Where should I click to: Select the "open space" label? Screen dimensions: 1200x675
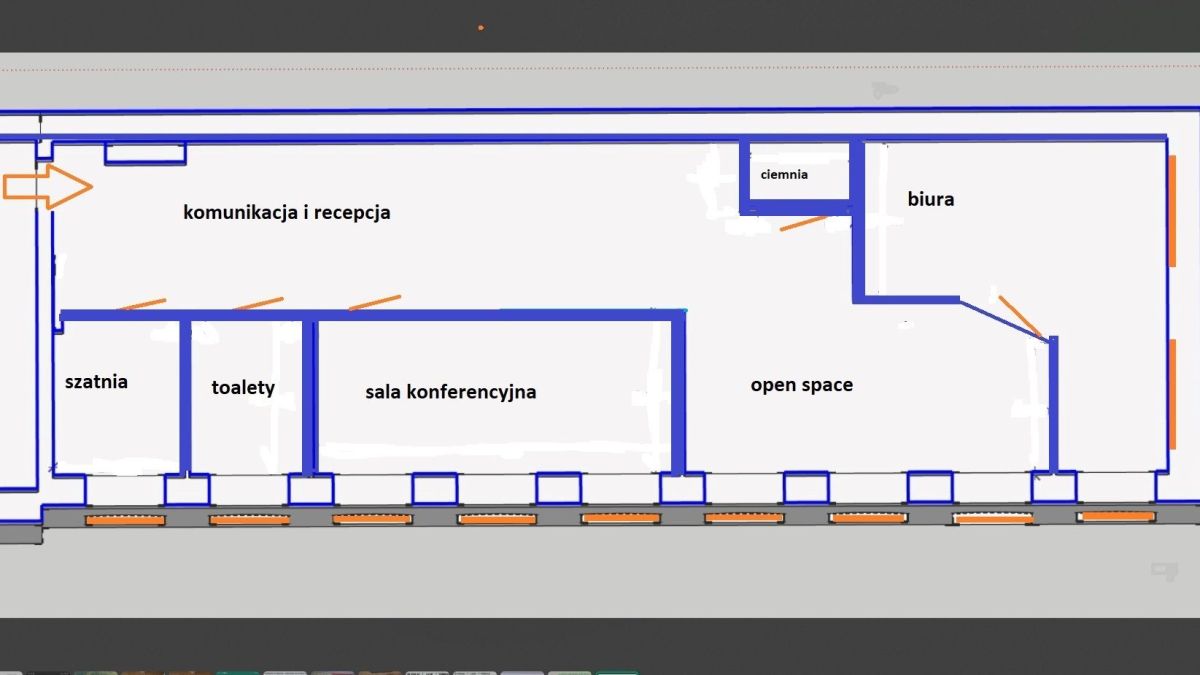tap(801, 385)
